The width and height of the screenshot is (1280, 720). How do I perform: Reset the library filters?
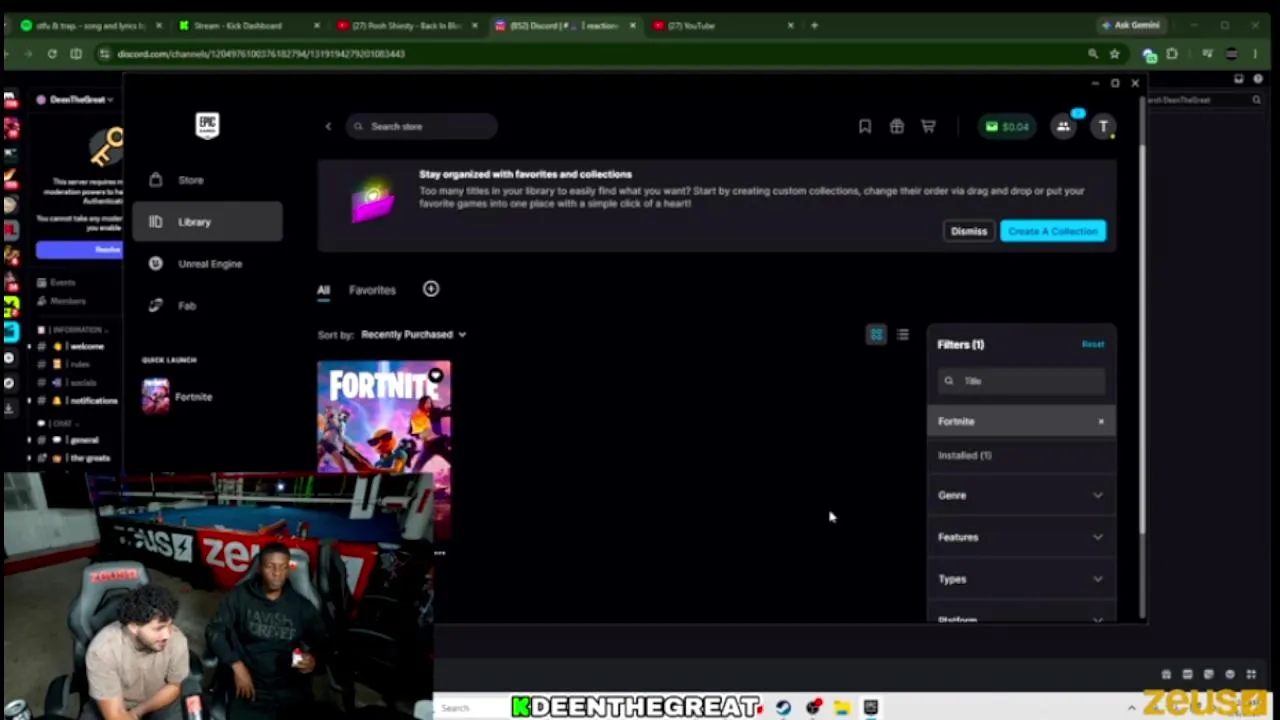coord(1093,344)
